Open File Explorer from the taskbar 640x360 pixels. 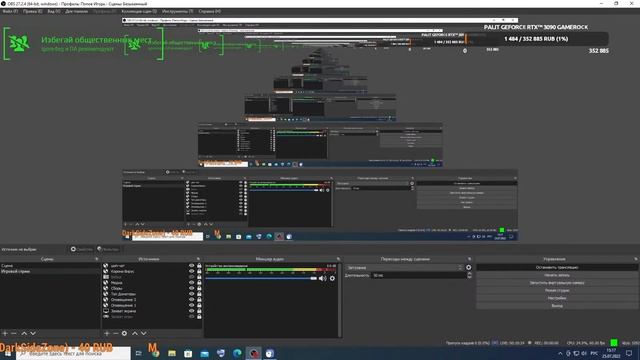click(x=172, y=353)
